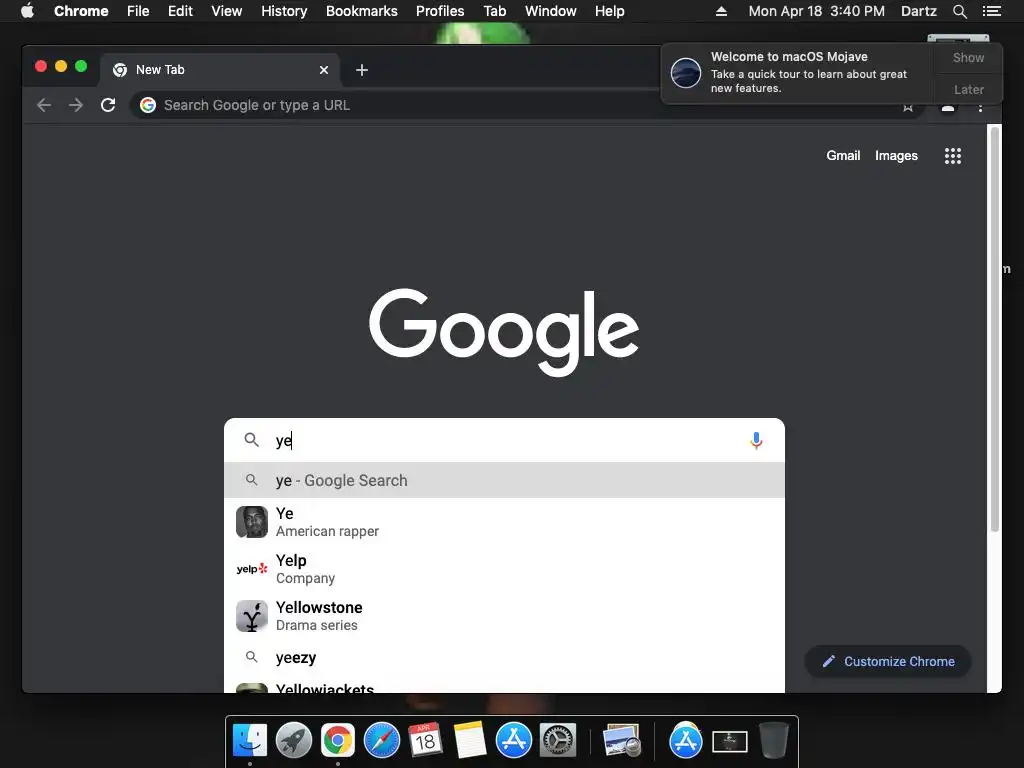This screenshot has height=768, width=1024.
Task: Open Spotlight search in menu bar
Action: point(960,11)
